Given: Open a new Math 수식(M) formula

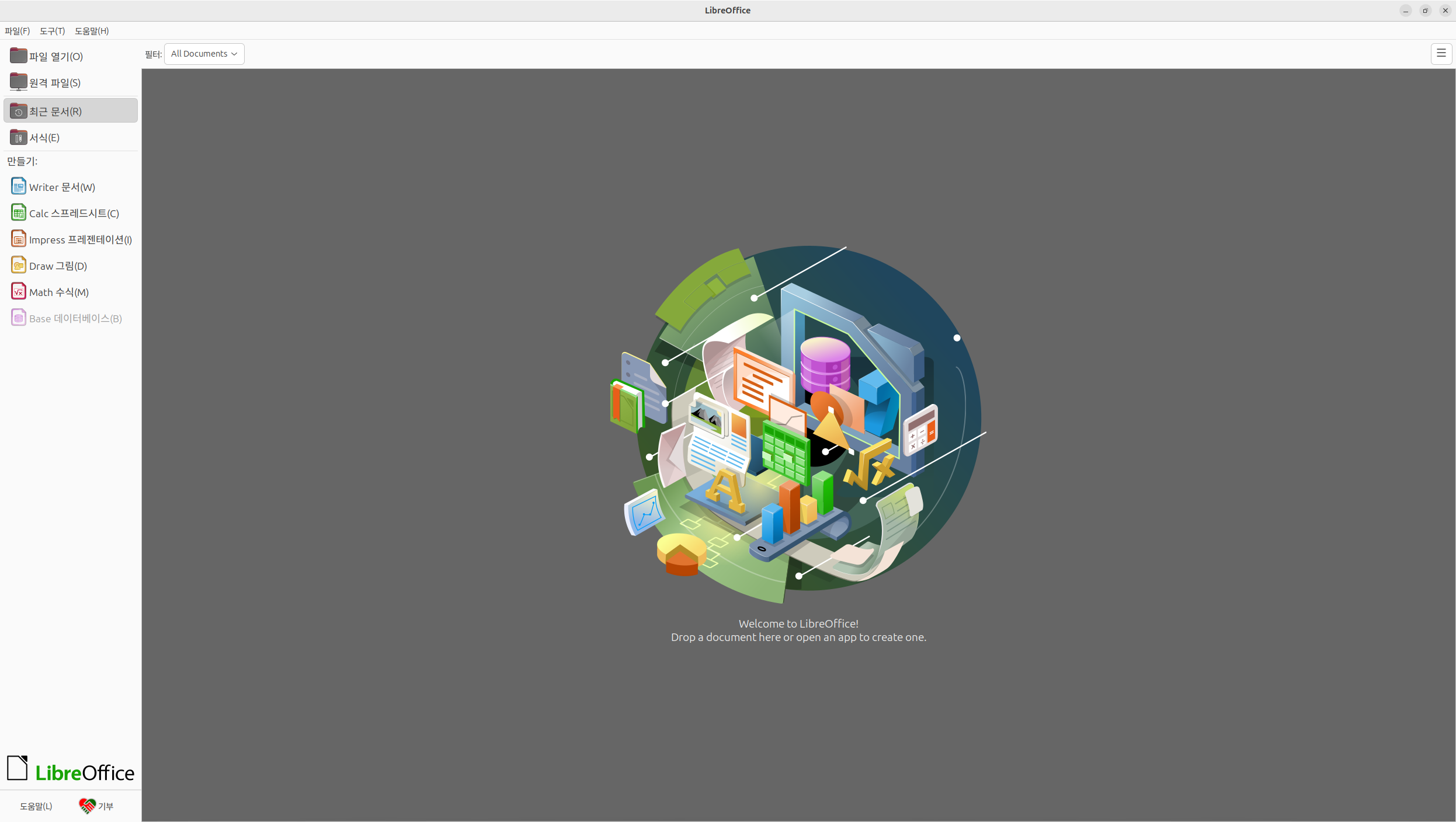Looking at the screenshot, I should 71,292.
